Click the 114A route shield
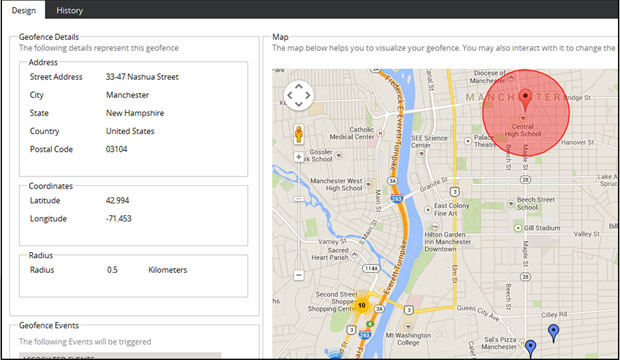This screenshot has height=360, width=620. click(x=371, y=268)
